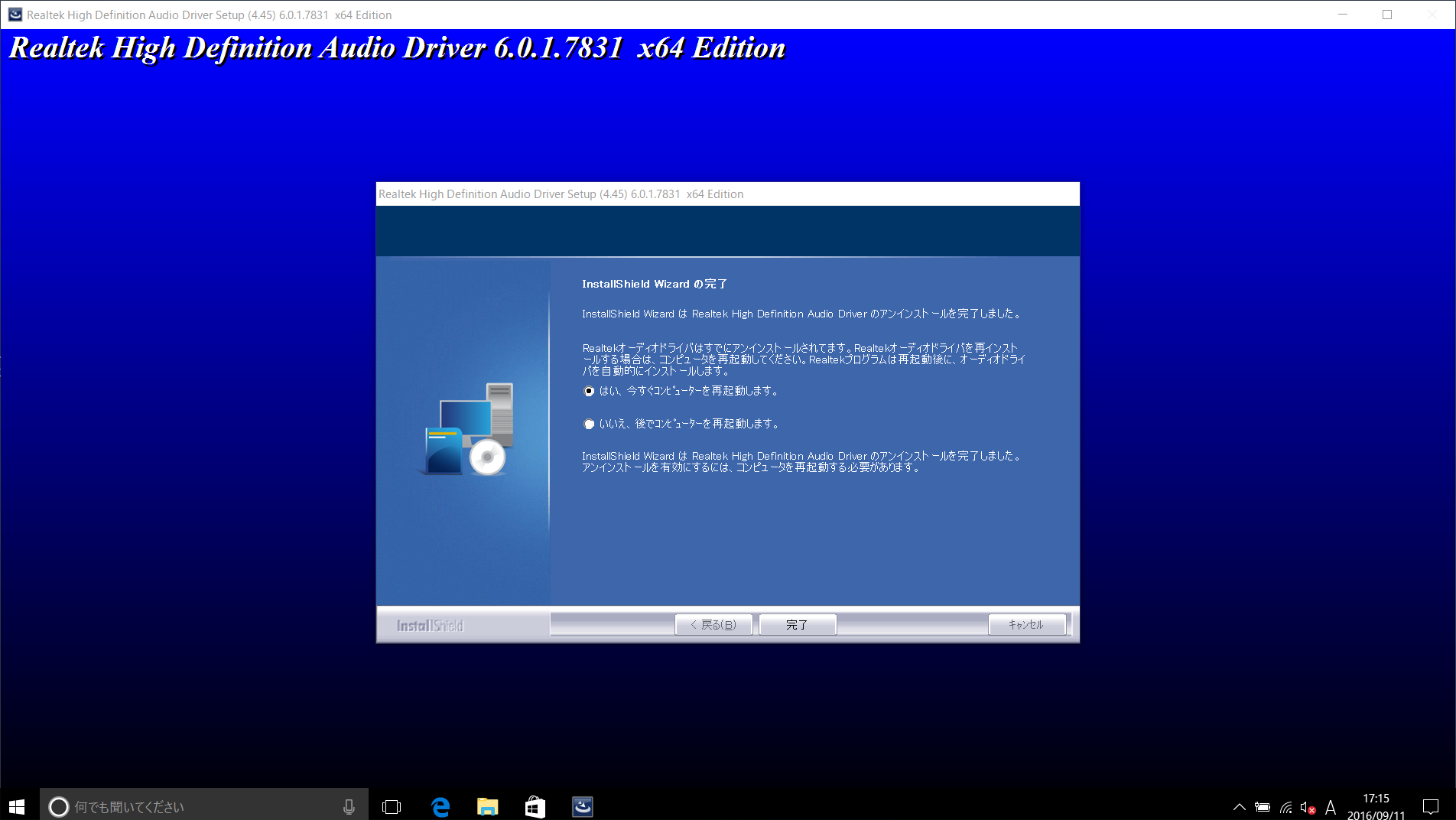The width and height of the screenshot is (1456, 820).
Task: Open Task View from the taskbar
Action: [x=392, y=806]
